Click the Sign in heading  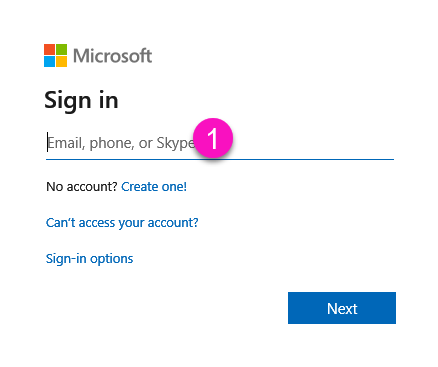[x=81, y=100]
